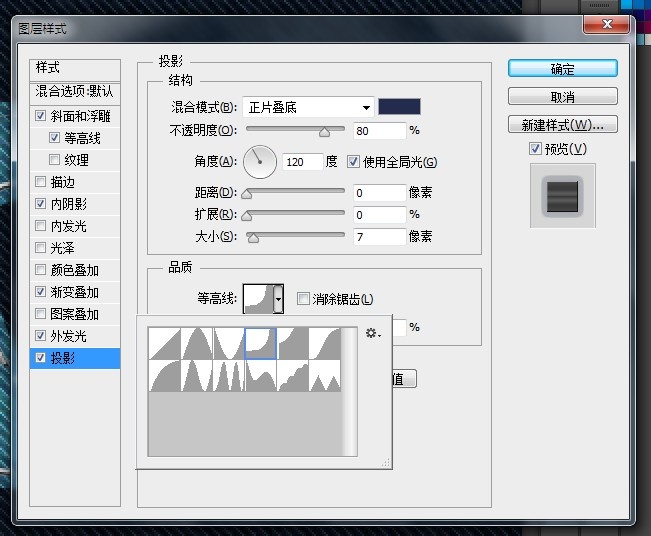Pick the inverted cone contour preset
651x536 pixels.
(229, 343)
